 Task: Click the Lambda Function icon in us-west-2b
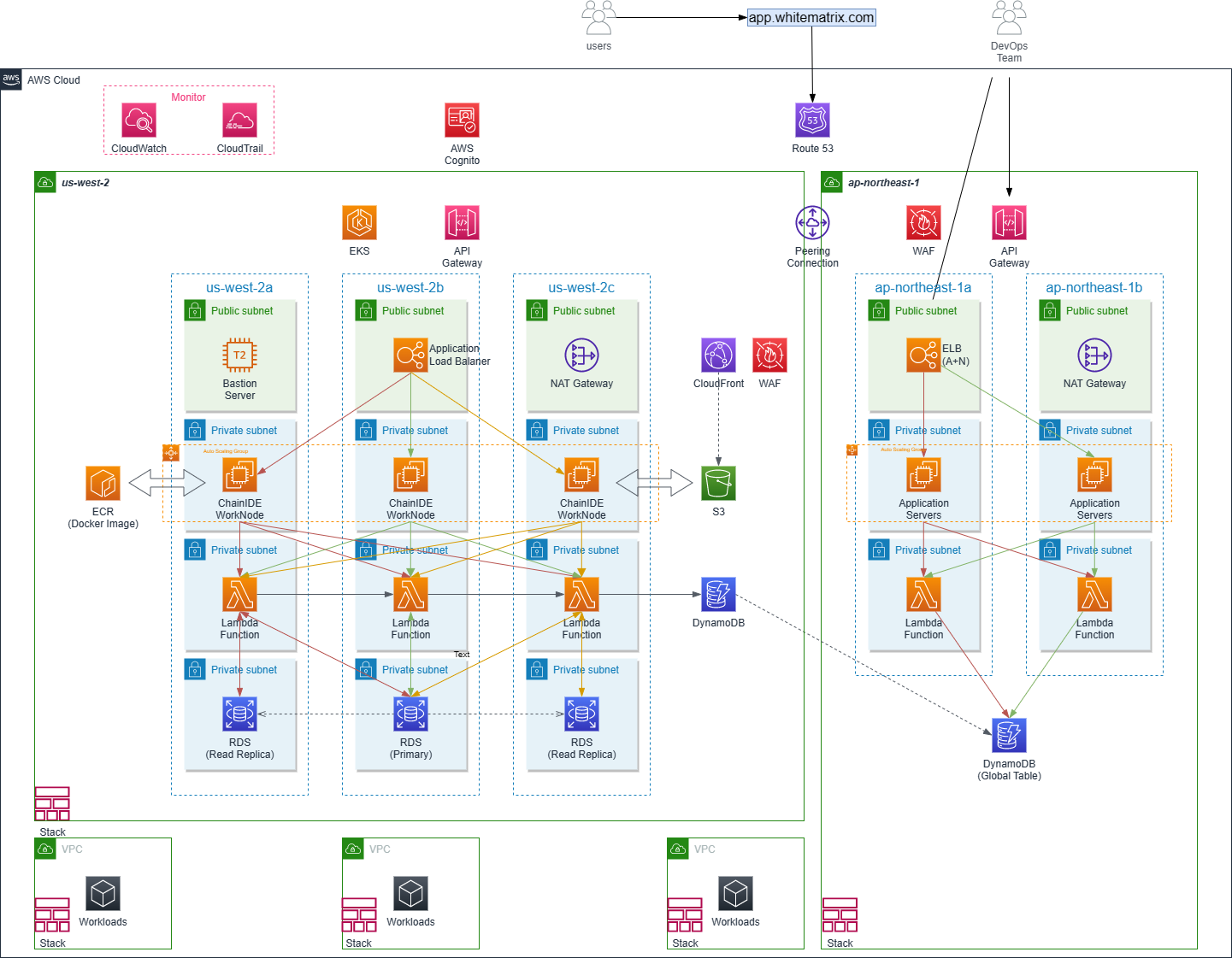[x=410, y=595]
